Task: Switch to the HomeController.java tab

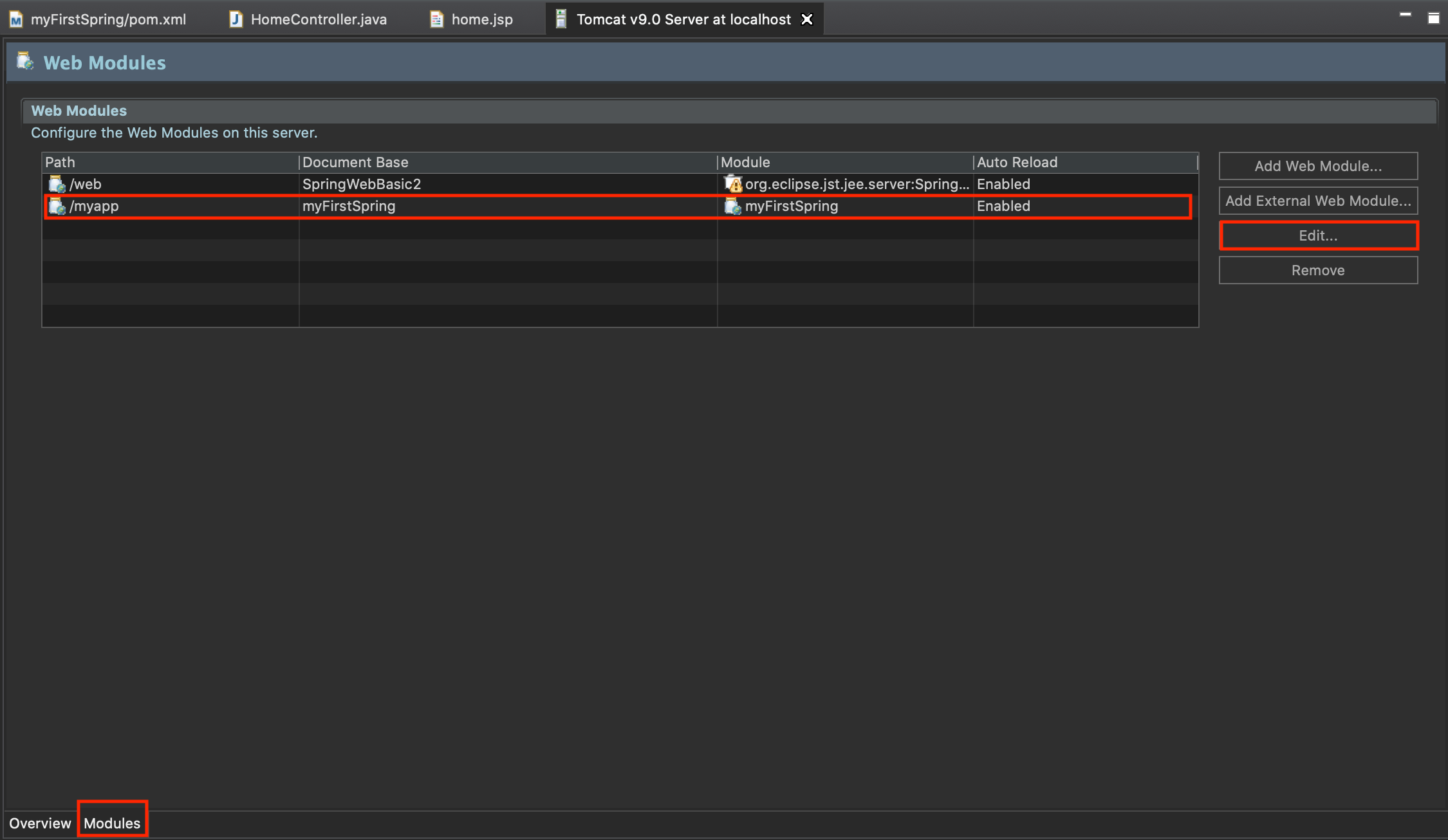Action: [x=319, y=19]
